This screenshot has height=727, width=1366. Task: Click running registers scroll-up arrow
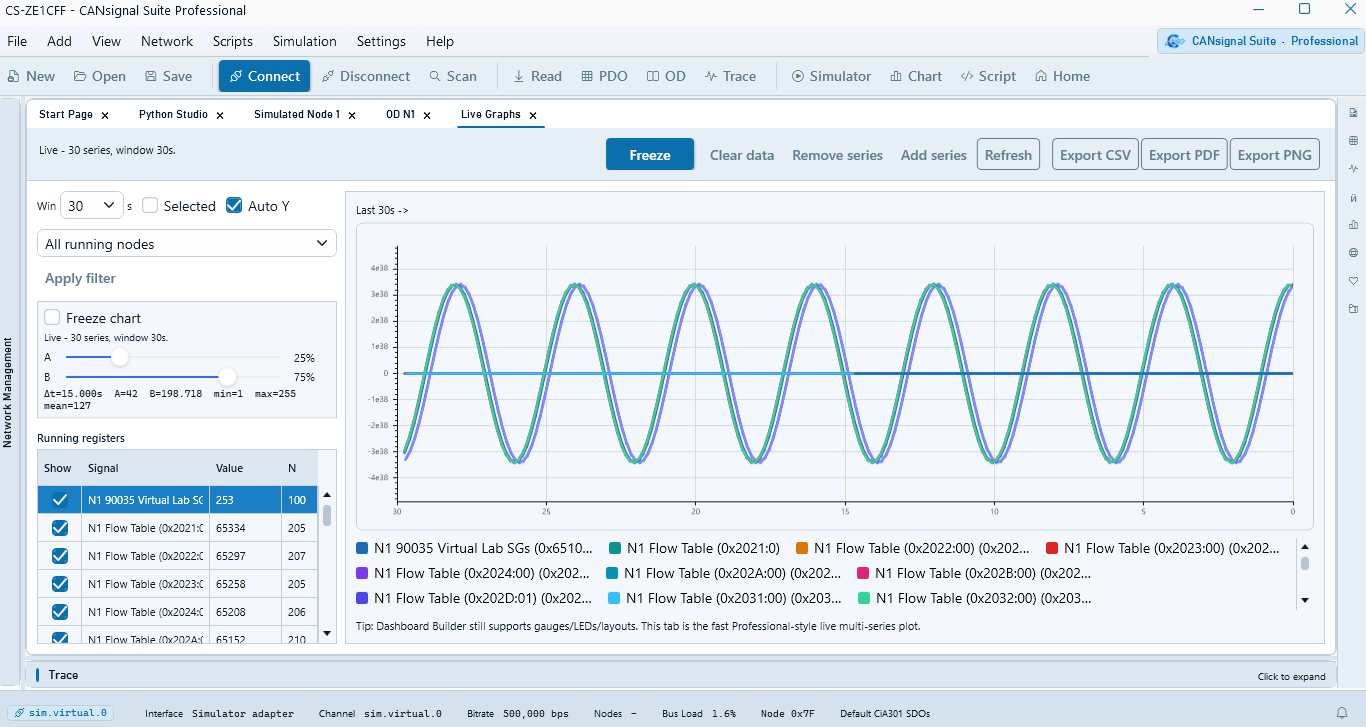point(326,494)
